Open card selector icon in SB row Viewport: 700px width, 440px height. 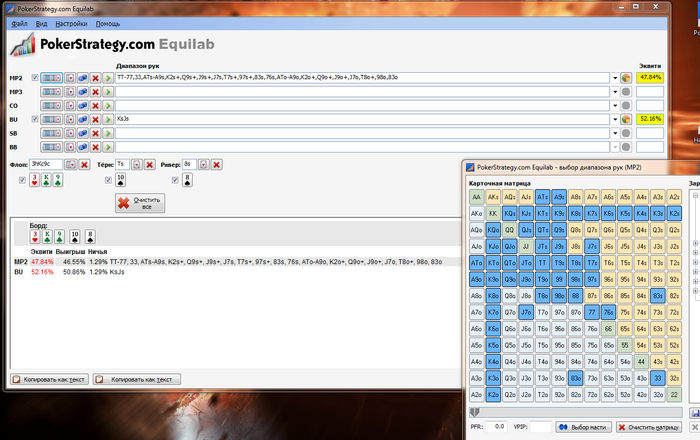coord(70,133)
